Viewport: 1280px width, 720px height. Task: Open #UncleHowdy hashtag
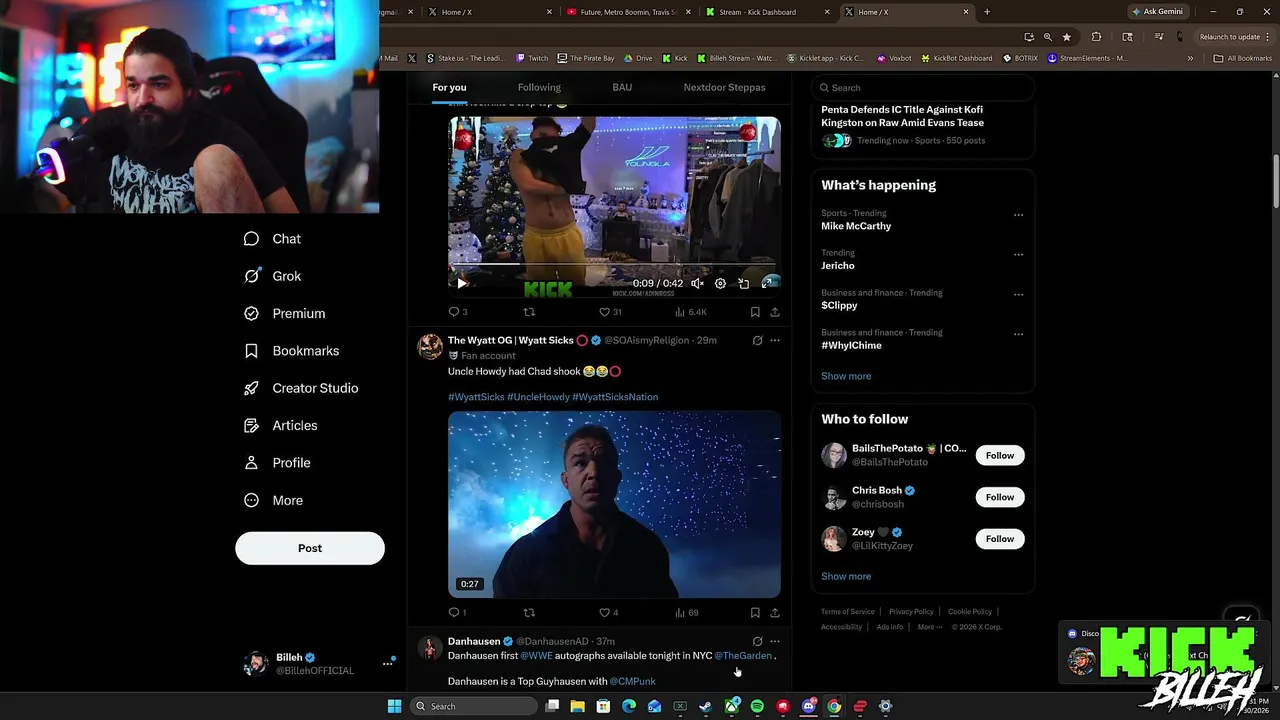click(538, 397)
